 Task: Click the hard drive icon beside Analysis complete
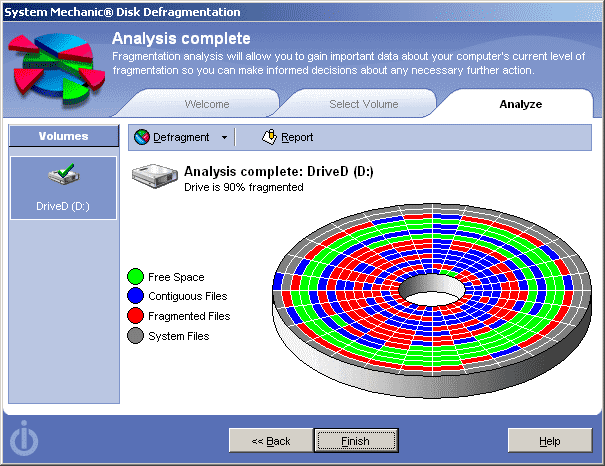(153, 177)
